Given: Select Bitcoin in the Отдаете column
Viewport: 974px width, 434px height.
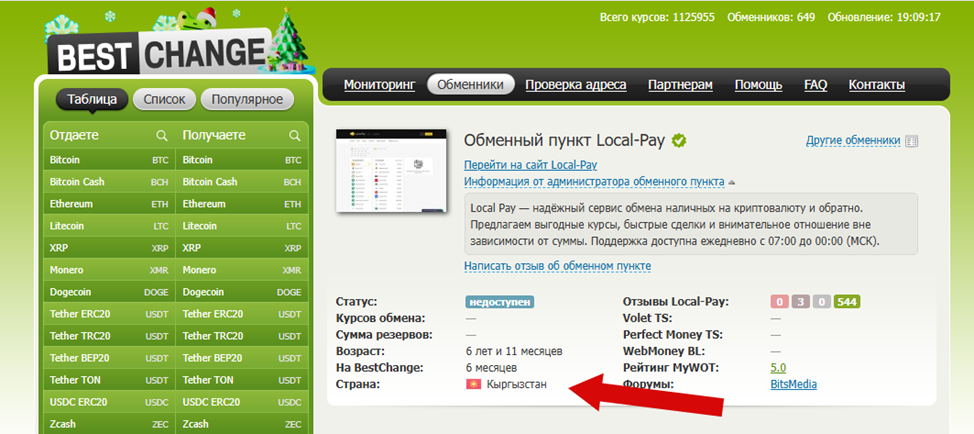Looking at the screenshot, I should [109, 160].
